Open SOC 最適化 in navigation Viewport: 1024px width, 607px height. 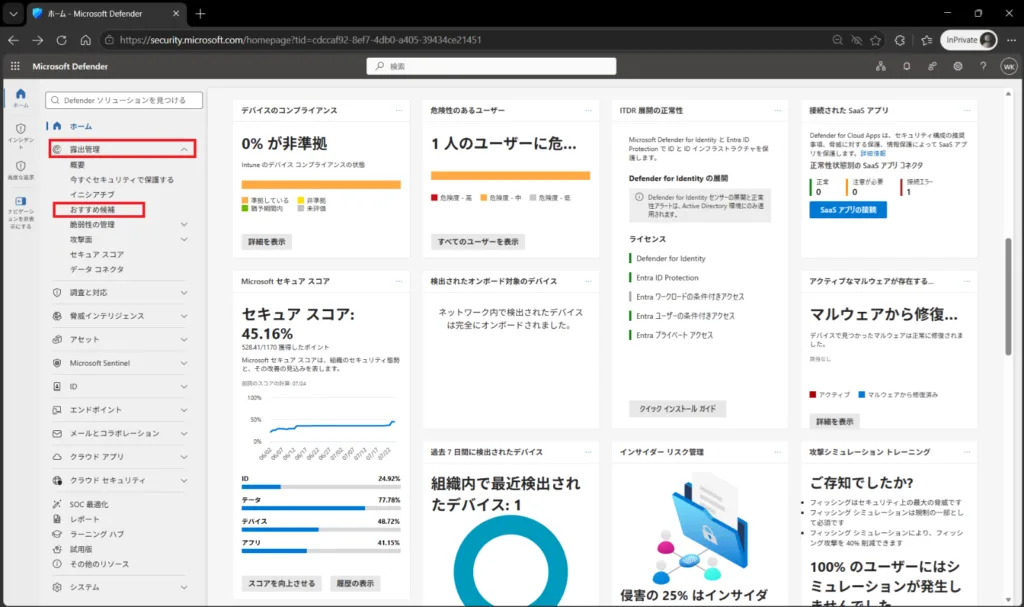tap(89, 504)
